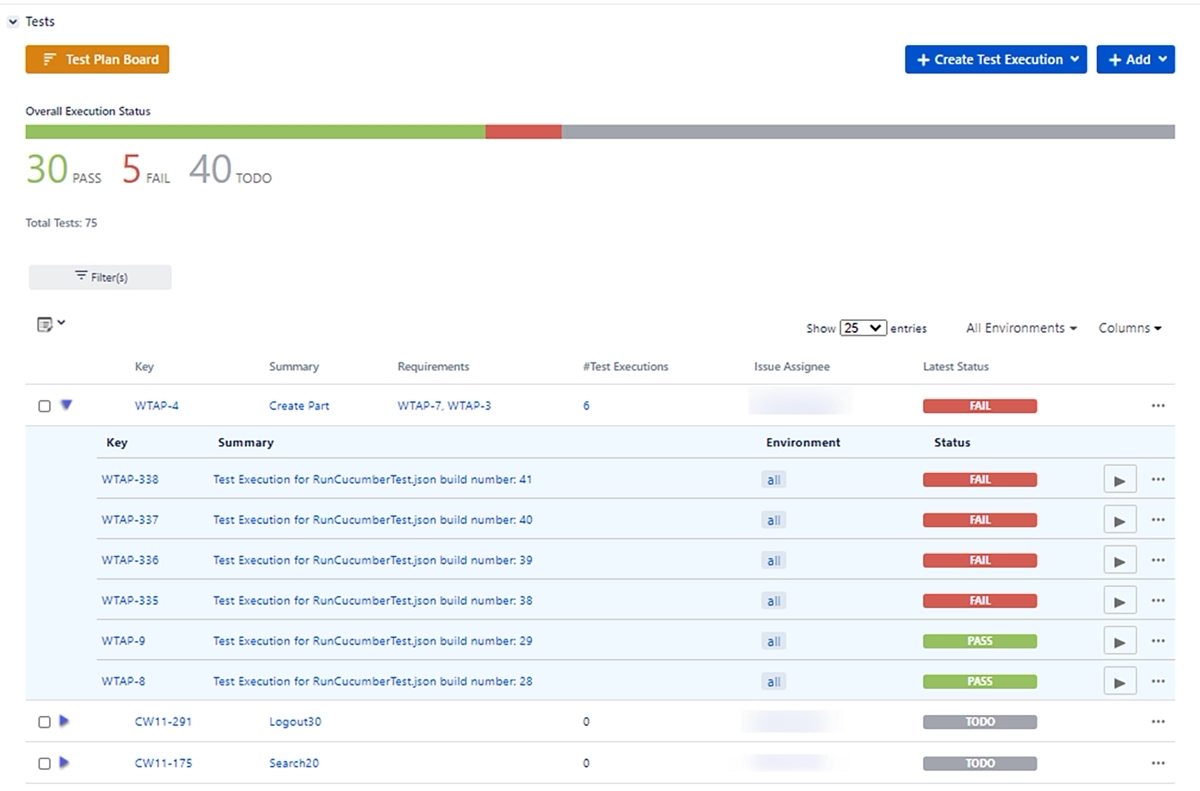Open the All Environments filter menu
The image size is (1200, 791).
pyautogui.click(x=1021, y=328)
